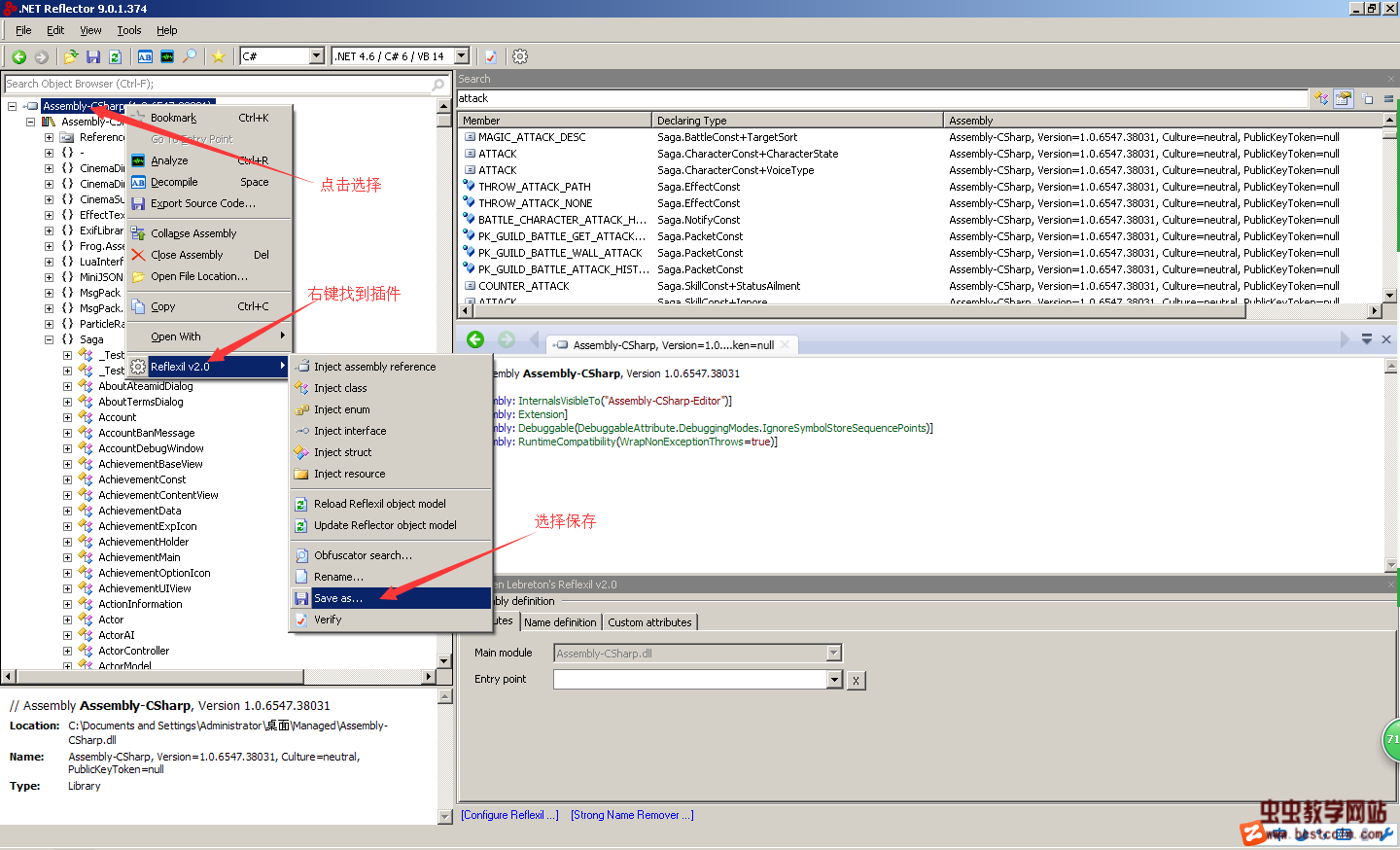Open the Help menu
The image size is (1400, 850).
[167, 30]
